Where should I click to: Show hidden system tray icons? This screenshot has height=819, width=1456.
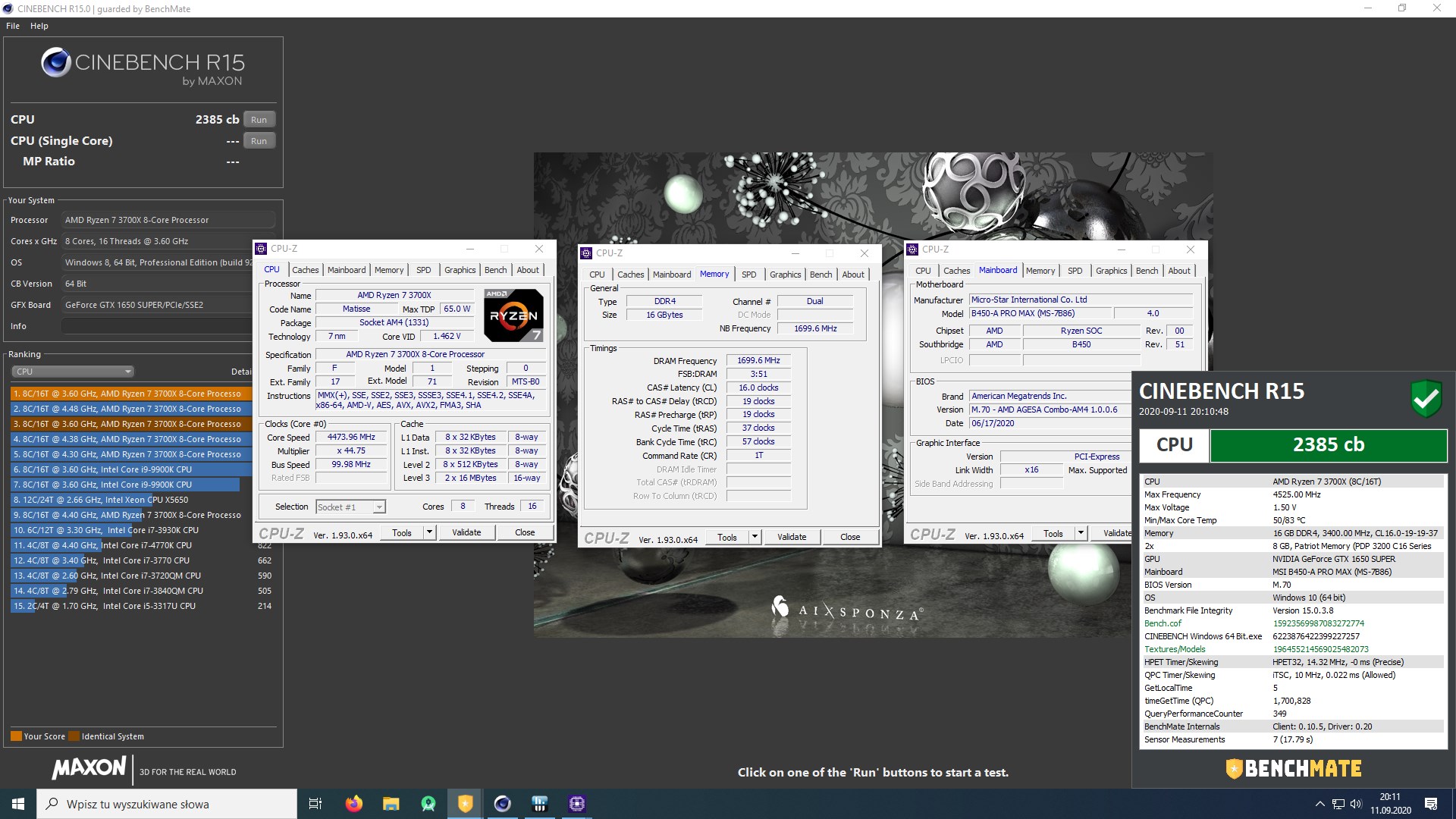tap(1319, 804)
